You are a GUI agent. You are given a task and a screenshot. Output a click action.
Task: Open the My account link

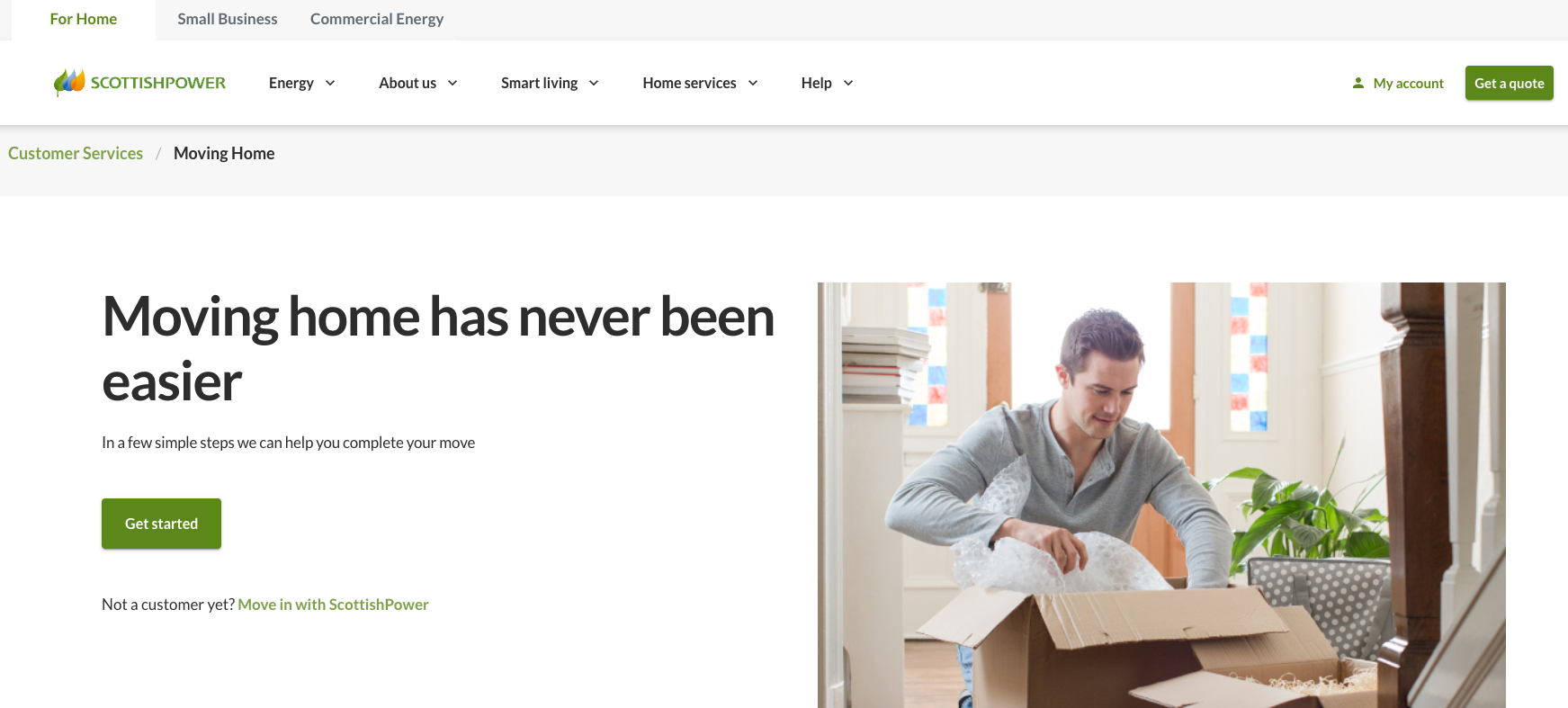1408,83
